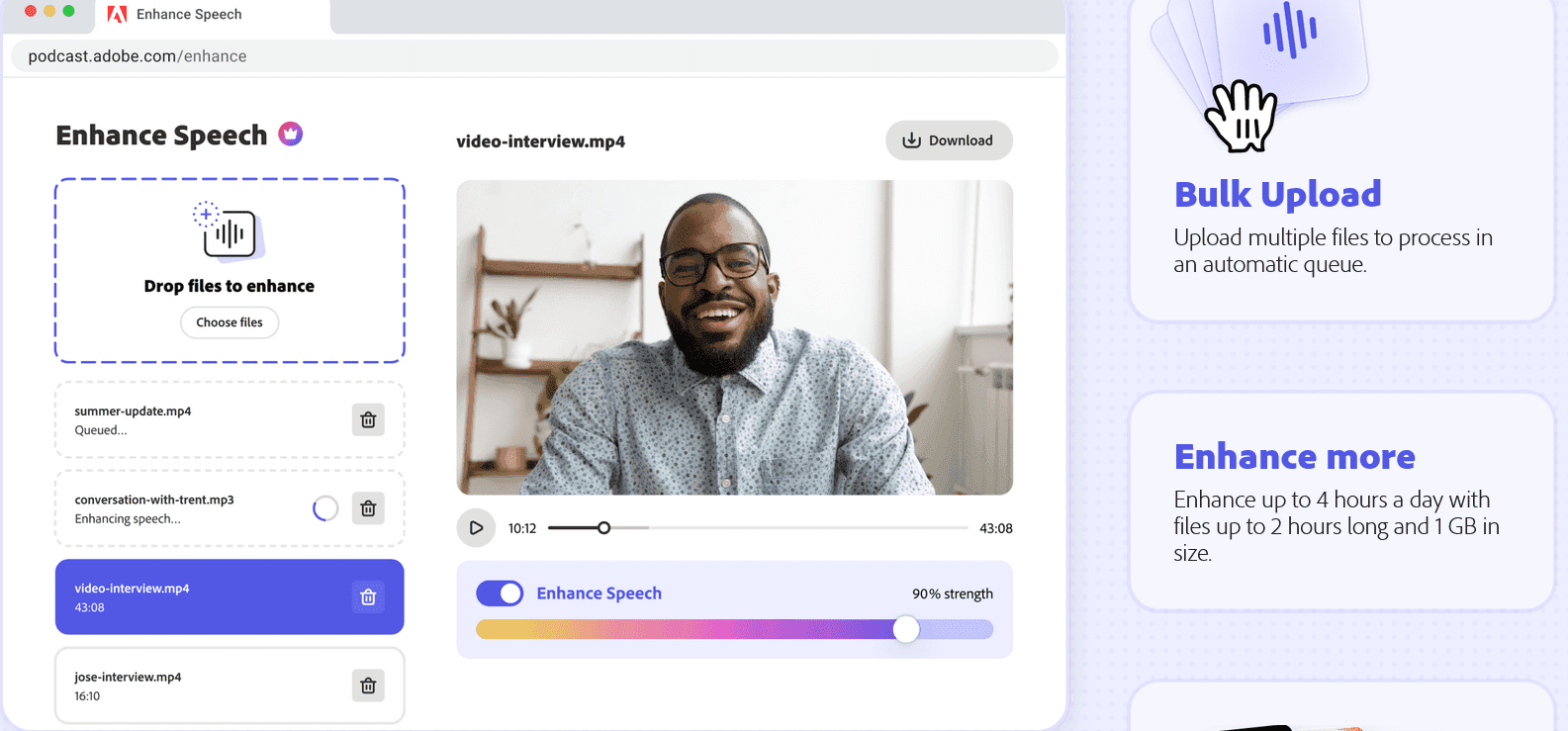Click the Enhance Speech page heading
Viewport: 1568px width, 731px height.
161,135
